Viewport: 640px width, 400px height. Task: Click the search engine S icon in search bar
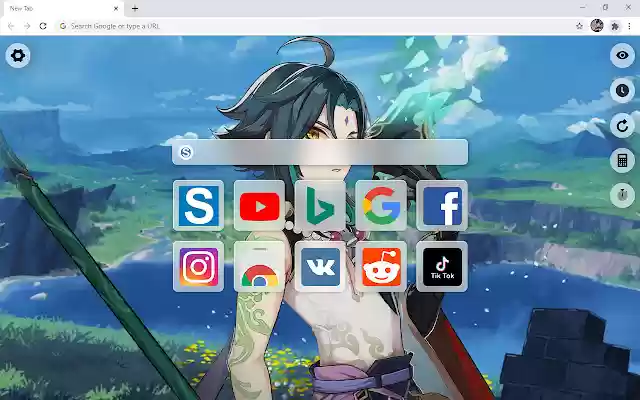click(186, 152)
